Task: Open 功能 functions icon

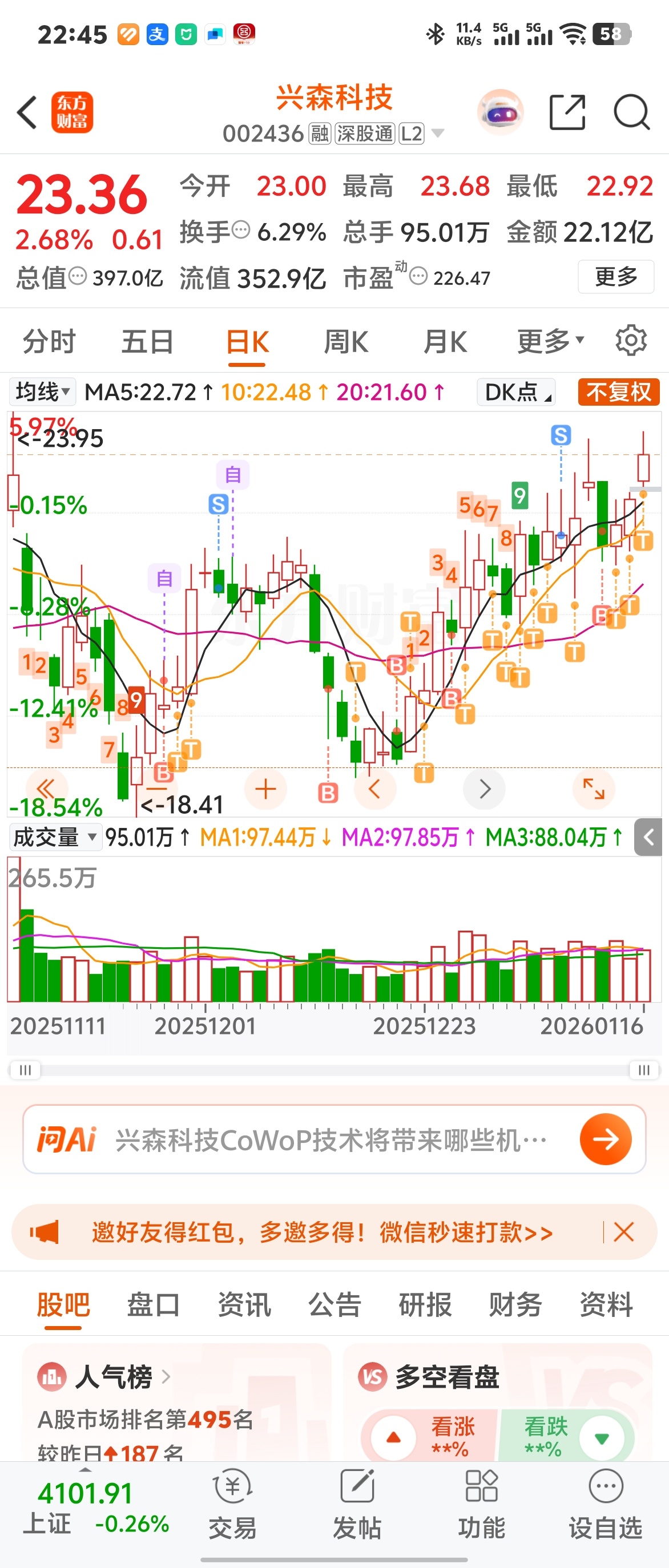Action: point(482,1504)
